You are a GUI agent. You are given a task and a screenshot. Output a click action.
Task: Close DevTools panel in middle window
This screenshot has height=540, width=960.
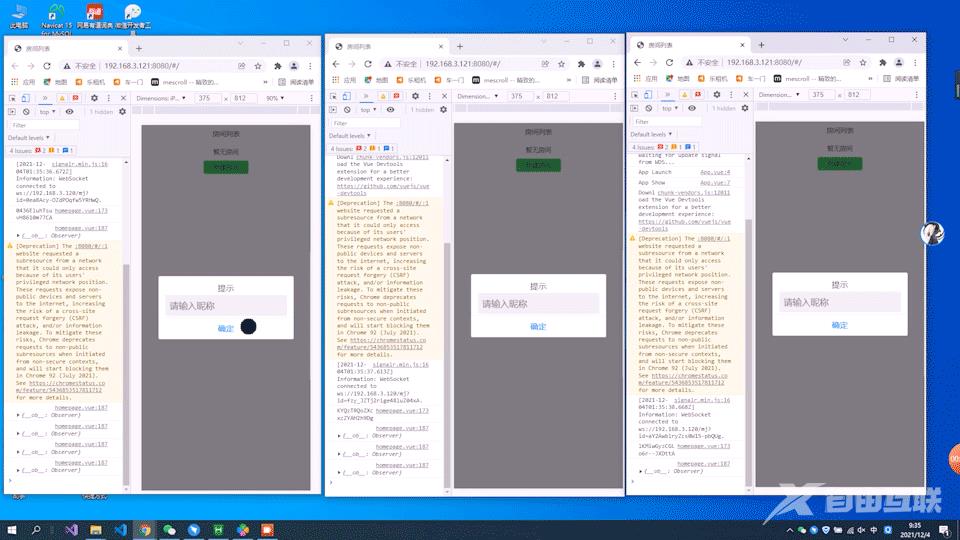click(x=444, y=96)
